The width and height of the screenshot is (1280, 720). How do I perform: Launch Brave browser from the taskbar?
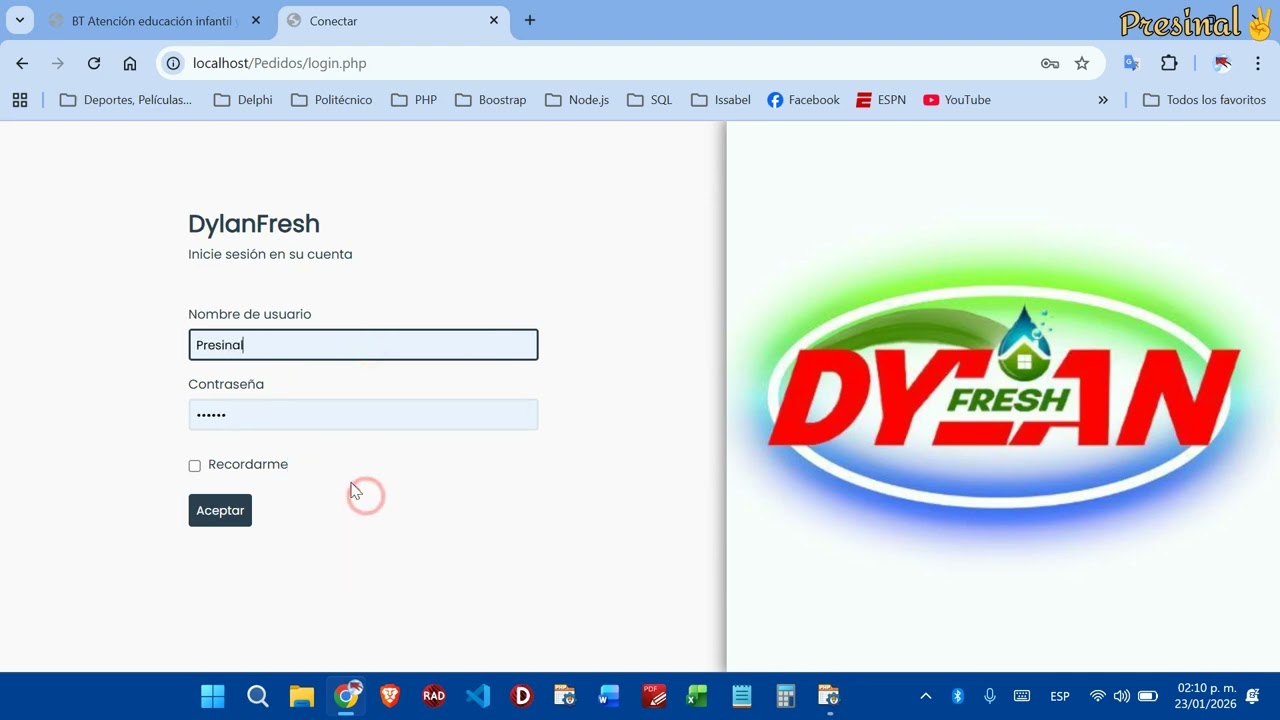tap(390, 696)
